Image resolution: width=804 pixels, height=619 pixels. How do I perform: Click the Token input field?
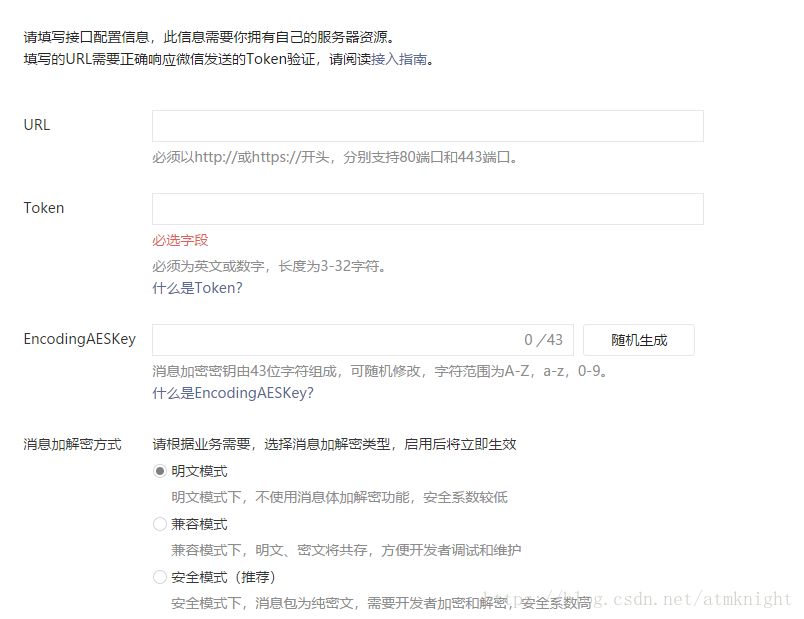coord(428,209)
